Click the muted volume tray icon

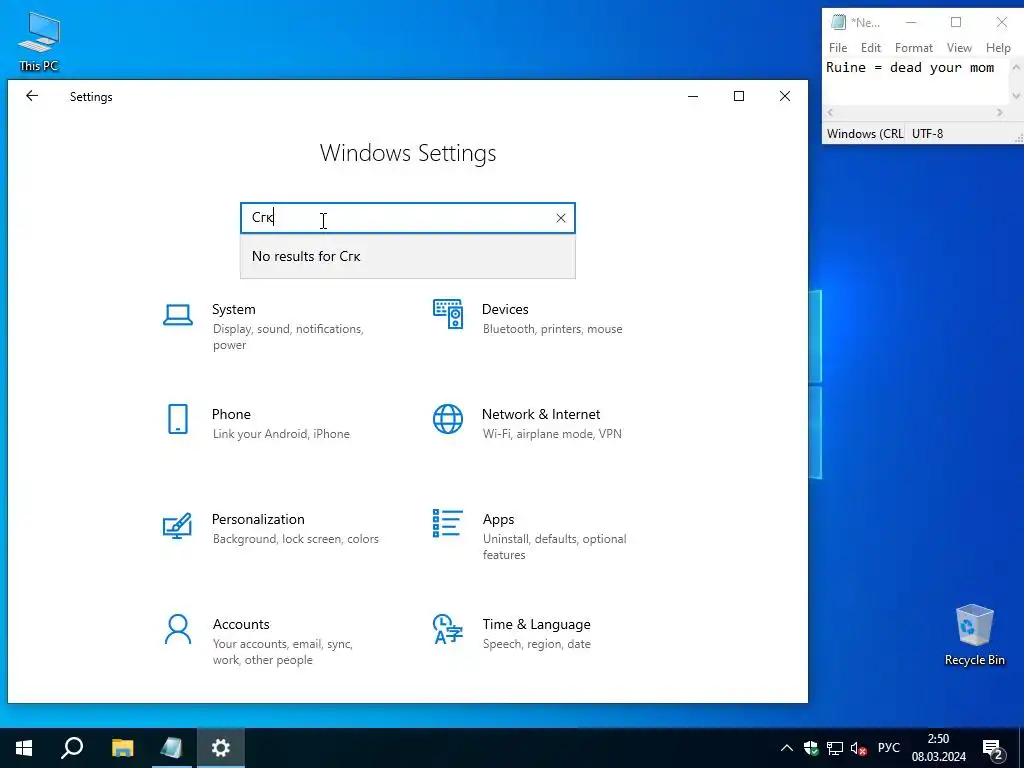[859, 748]
